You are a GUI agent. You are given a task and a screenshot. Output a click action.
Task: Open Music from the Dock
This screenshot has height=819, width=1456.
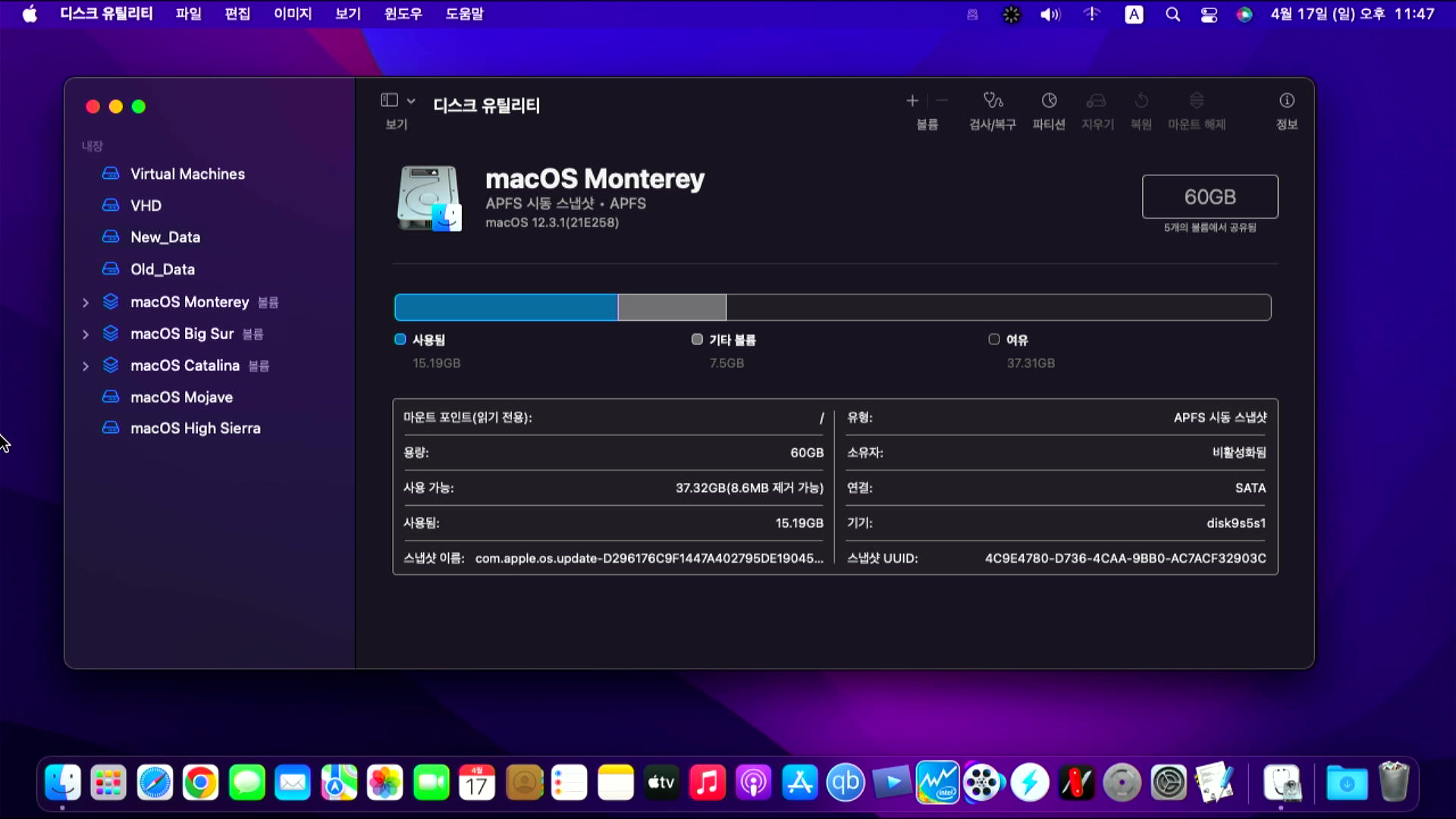pos(707,783)
